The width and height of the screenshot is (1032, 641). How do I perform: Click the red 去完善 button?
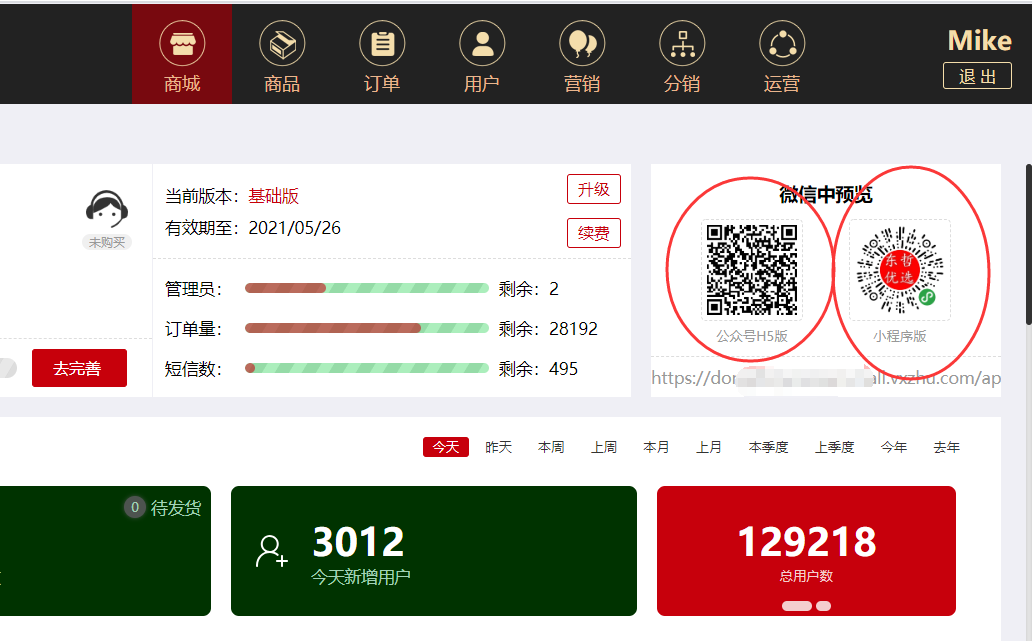pyautogui.click(x=79, y=368)
